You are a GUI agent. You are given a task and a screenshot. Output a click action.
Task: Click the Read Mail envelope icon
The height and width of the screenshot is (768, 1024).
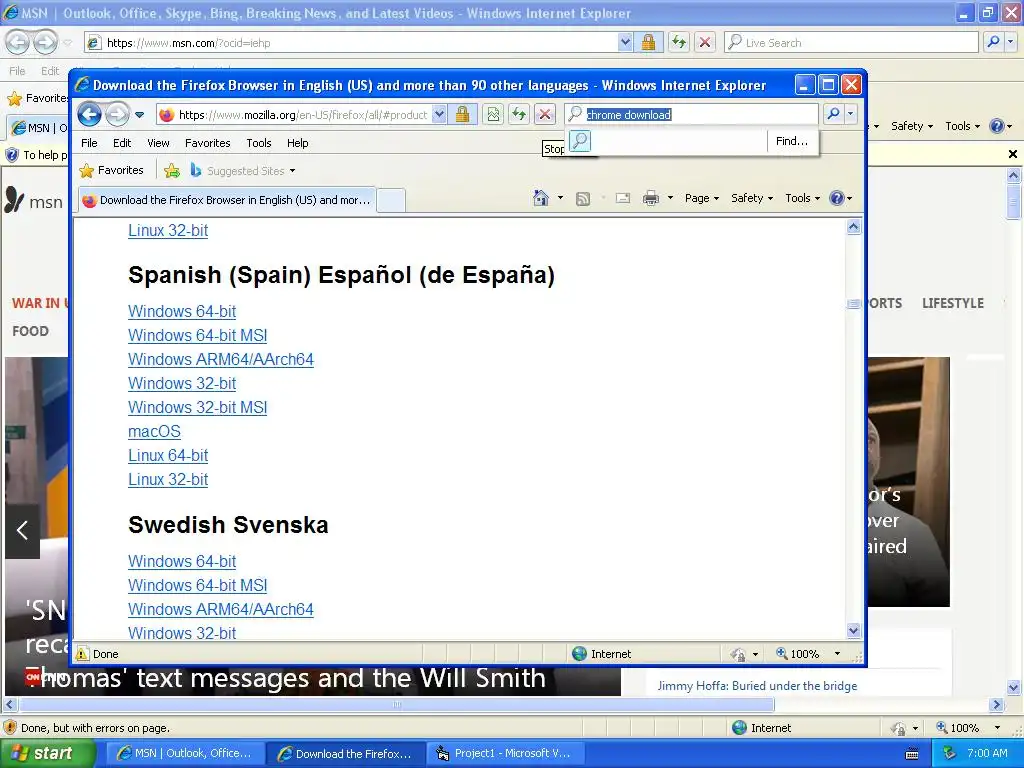(x=623, y=198)
